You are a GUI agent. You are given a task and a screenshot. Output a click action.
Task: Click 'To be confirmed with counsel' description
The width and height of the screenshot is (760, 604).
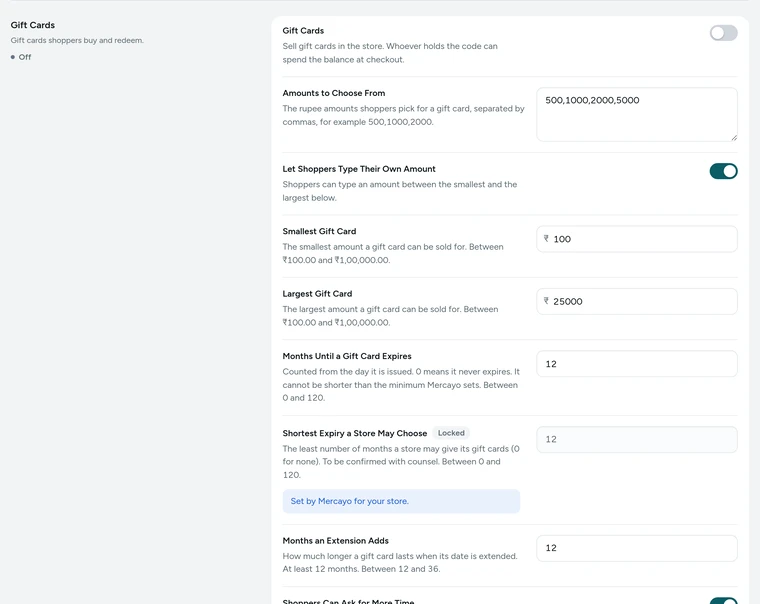(381, 461)
